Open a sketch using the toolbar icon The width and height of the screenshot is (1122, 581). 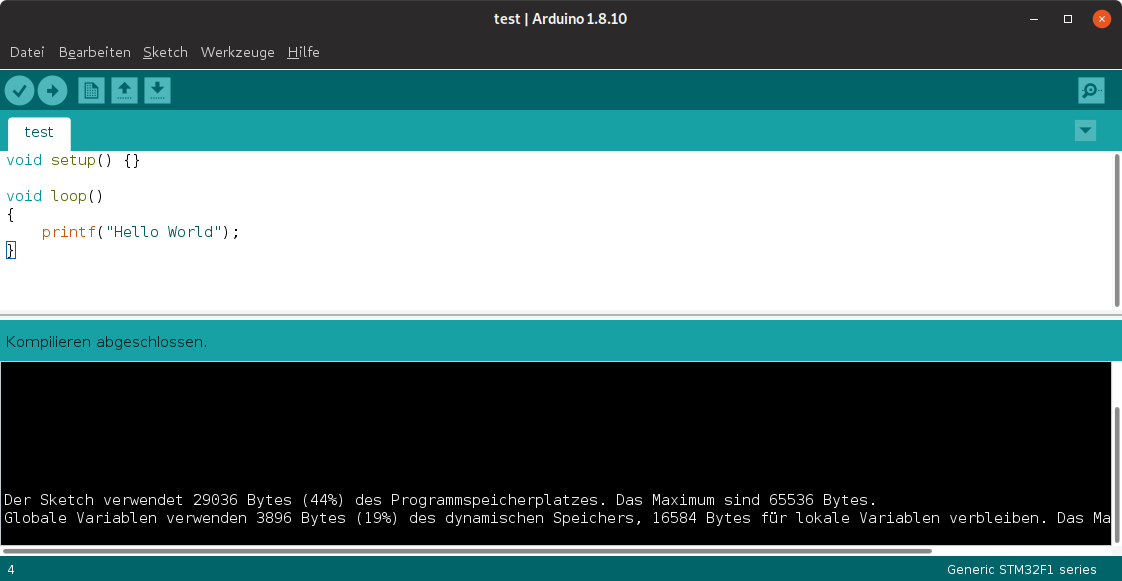124,90
